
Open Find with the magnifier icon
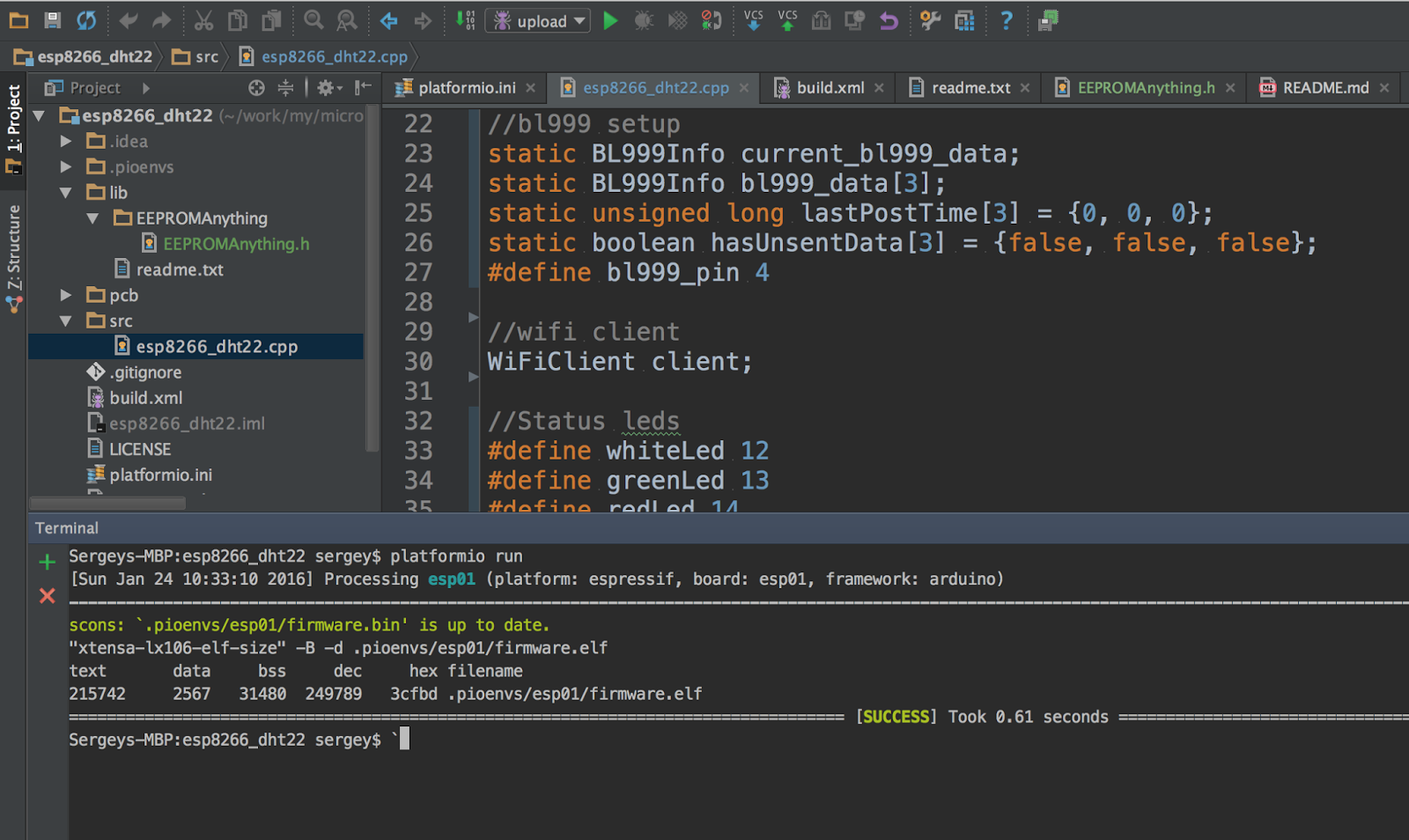tap(312, 20)
